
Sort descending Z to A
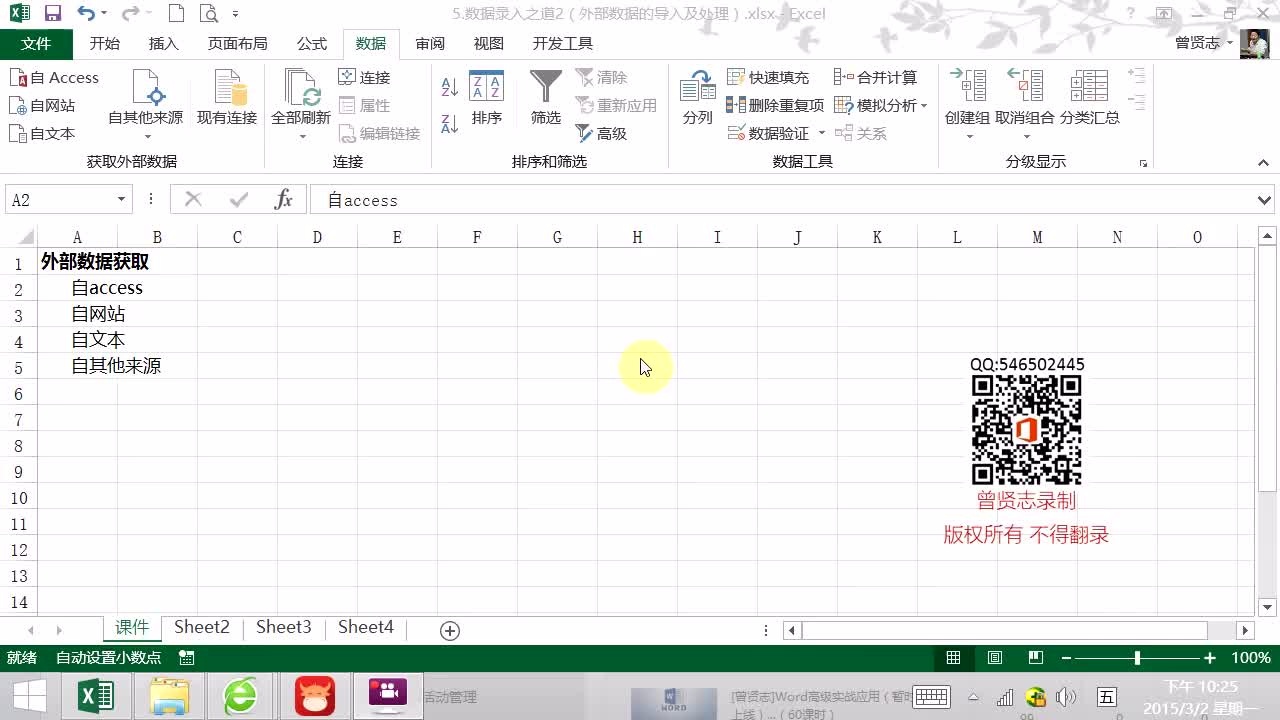pyautogui.click(x=450, y=123)
